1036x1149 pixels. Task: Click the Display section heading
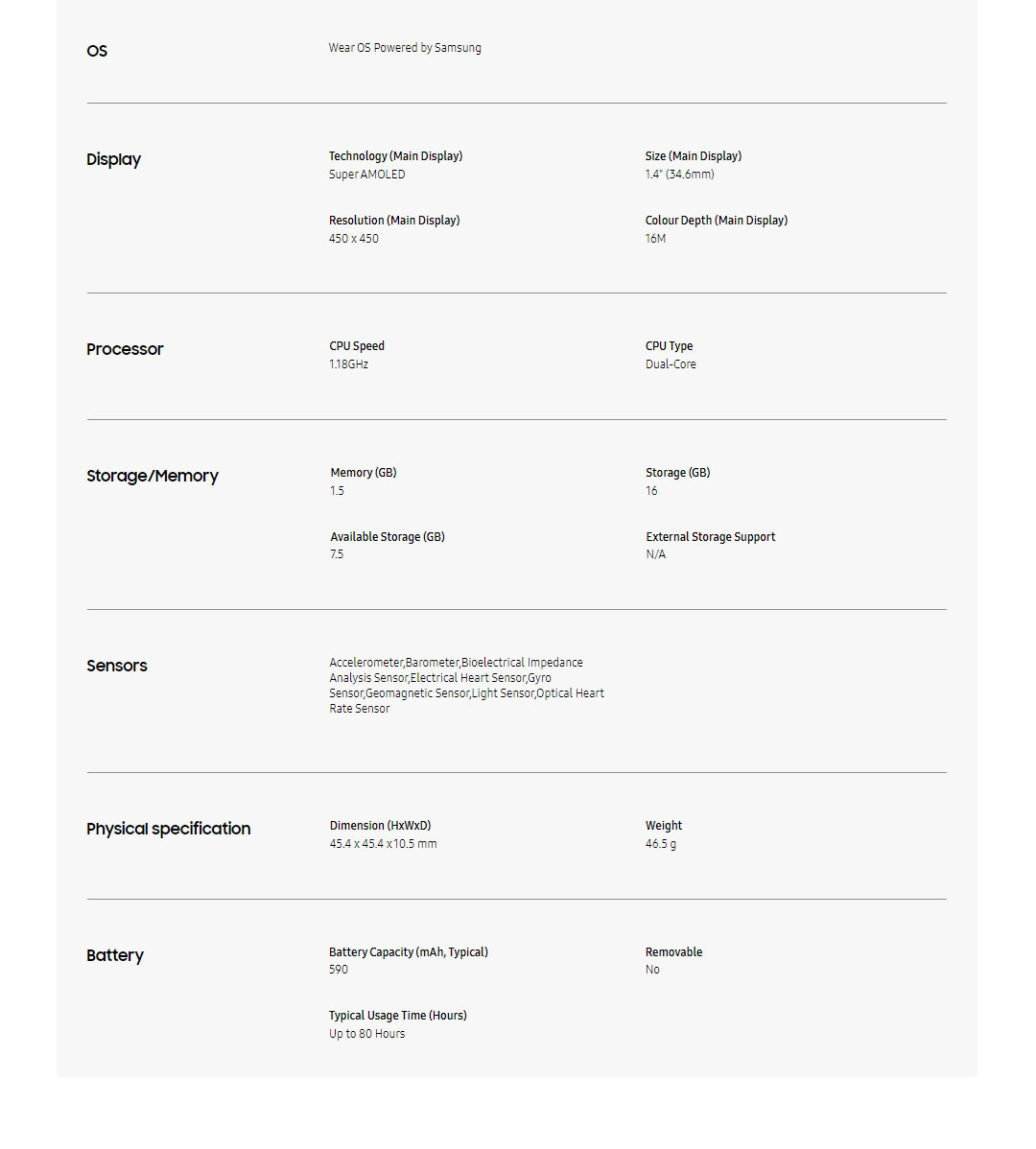(113, 159)
